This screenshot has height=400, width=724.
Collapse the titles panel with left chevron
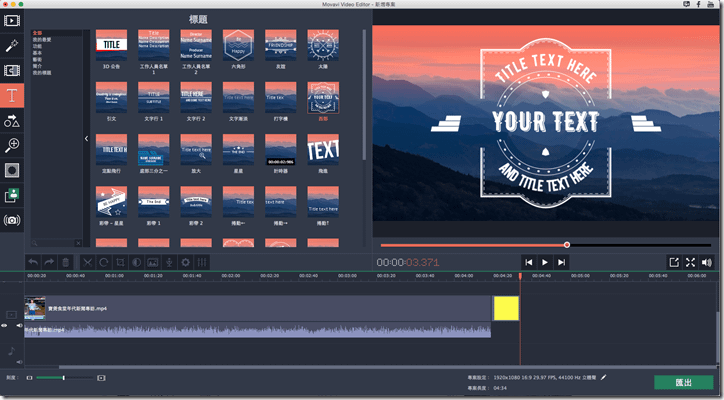86,139
